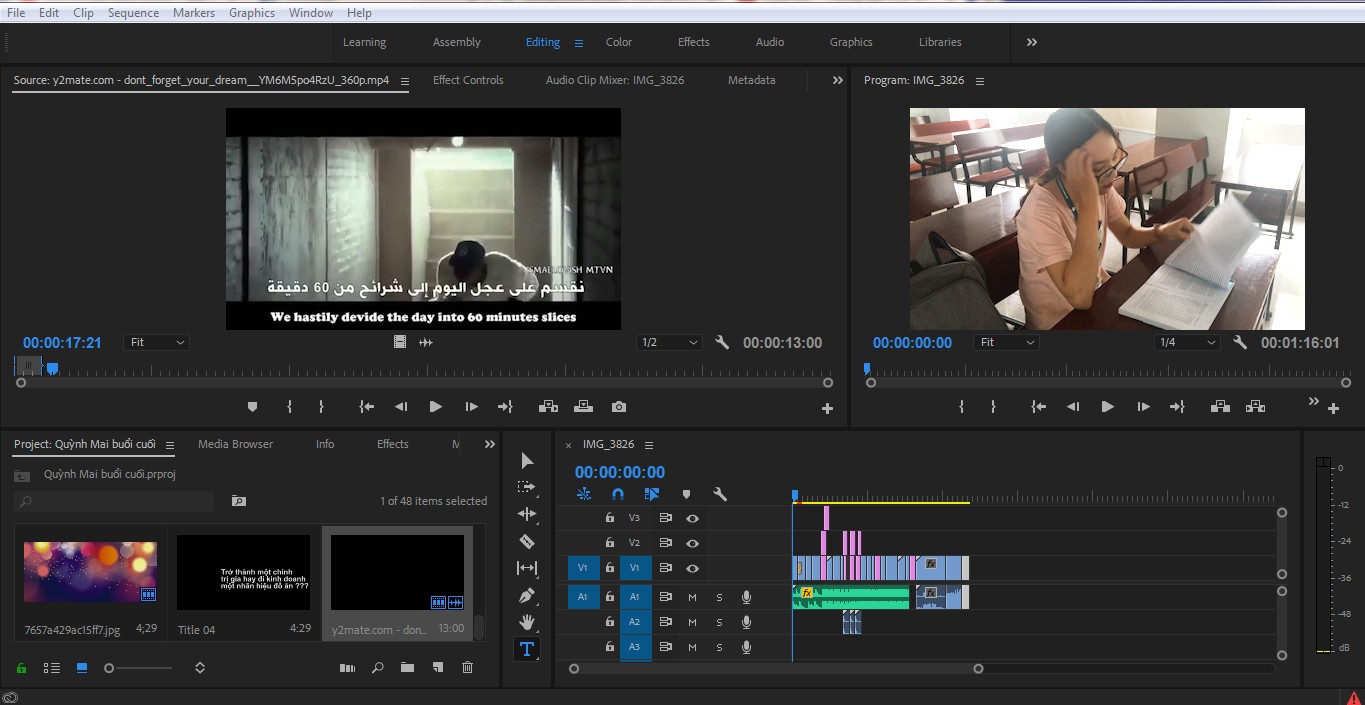Open Source playback resolution 1/2 dropdown
The width and height of the screenshot is (1365, 705).
pyautogui.click(x=669, y=342)
